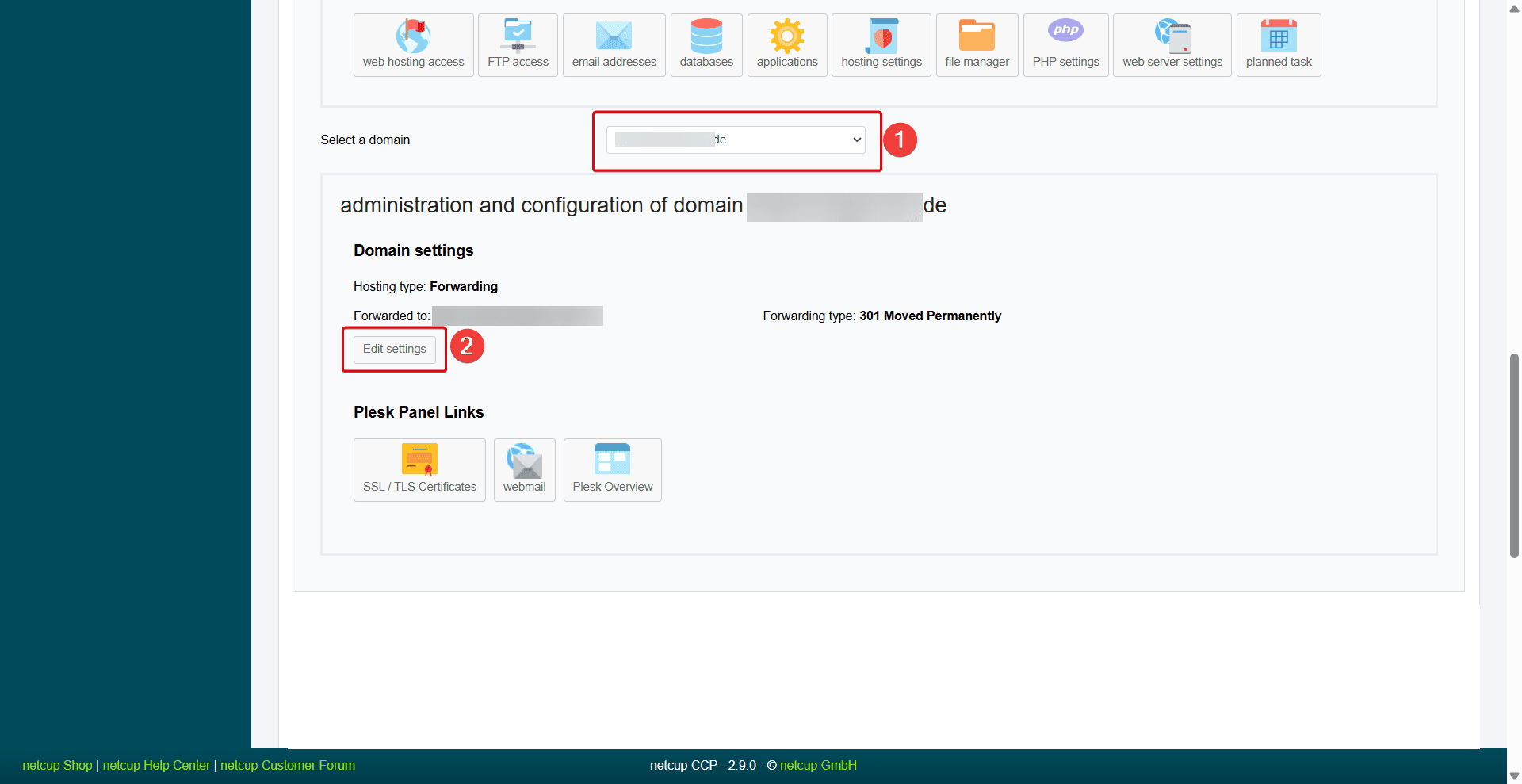Image resolution: width=1522 pixels, height=784 pixels.
Task: Open the PHP settings page
Action: (x=1065, y=44)
